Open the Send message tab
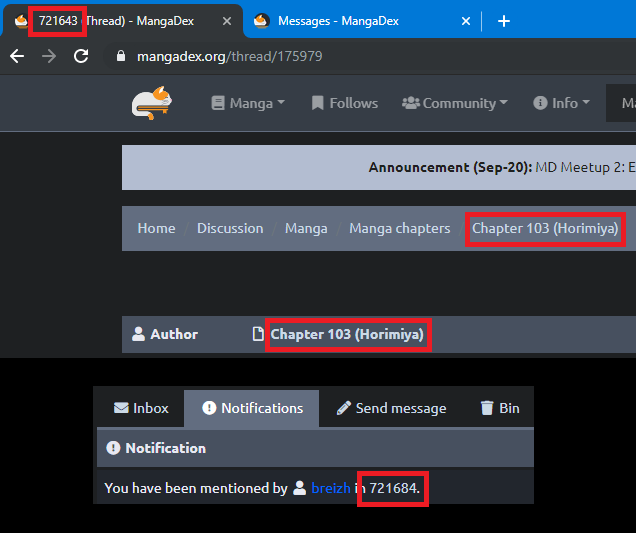Viewport: 636px width, 533px height. [x=391, y=408]
